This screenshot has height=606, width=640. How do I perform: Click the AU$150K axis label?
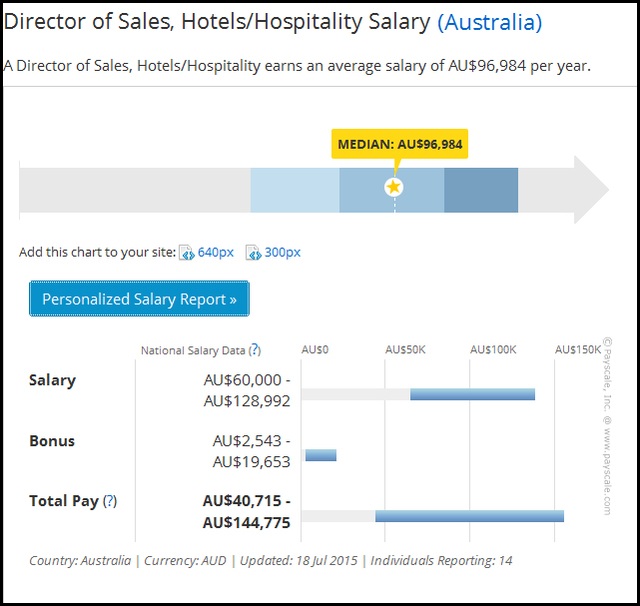pos(579,350)
